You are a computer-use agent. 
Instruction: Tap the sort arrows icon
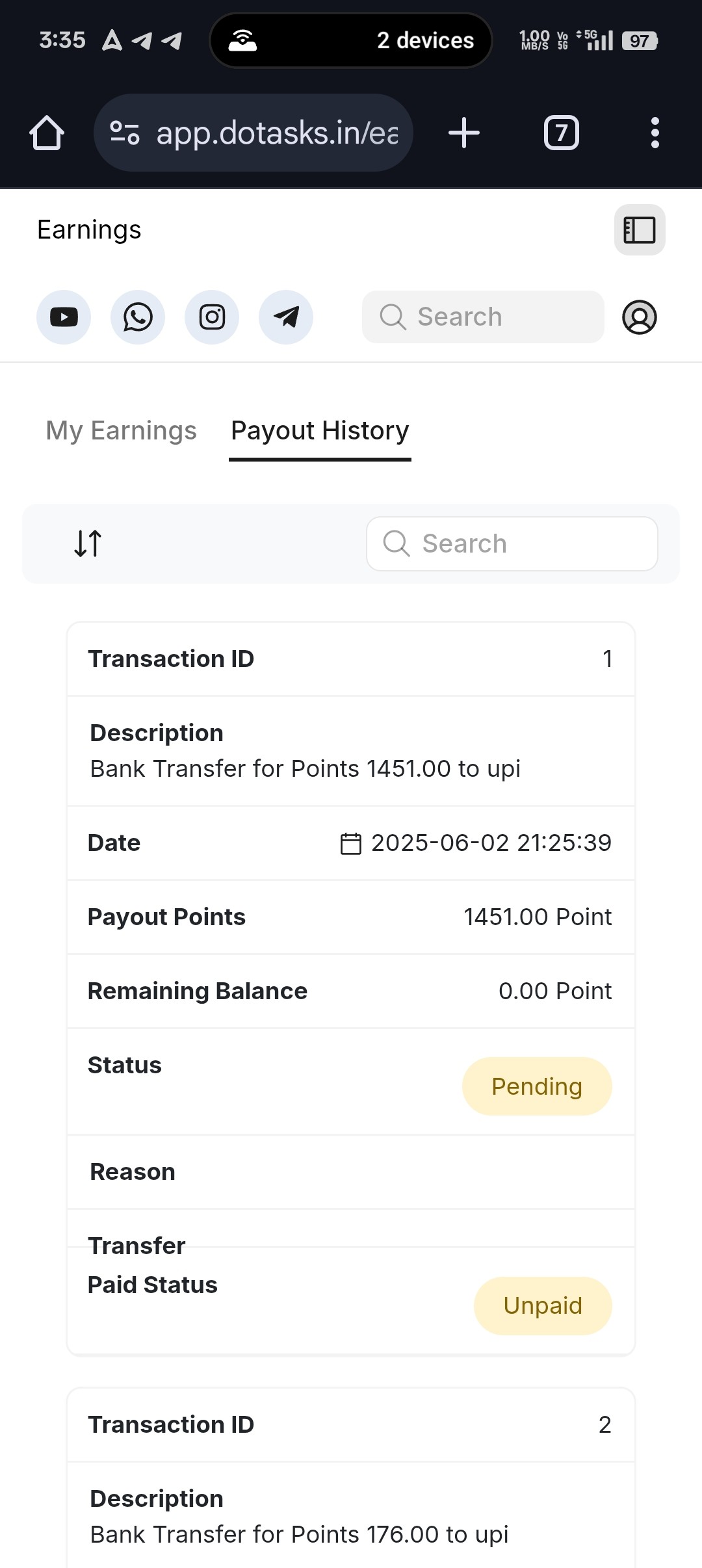pyautogui.click(x=88, y=543)
